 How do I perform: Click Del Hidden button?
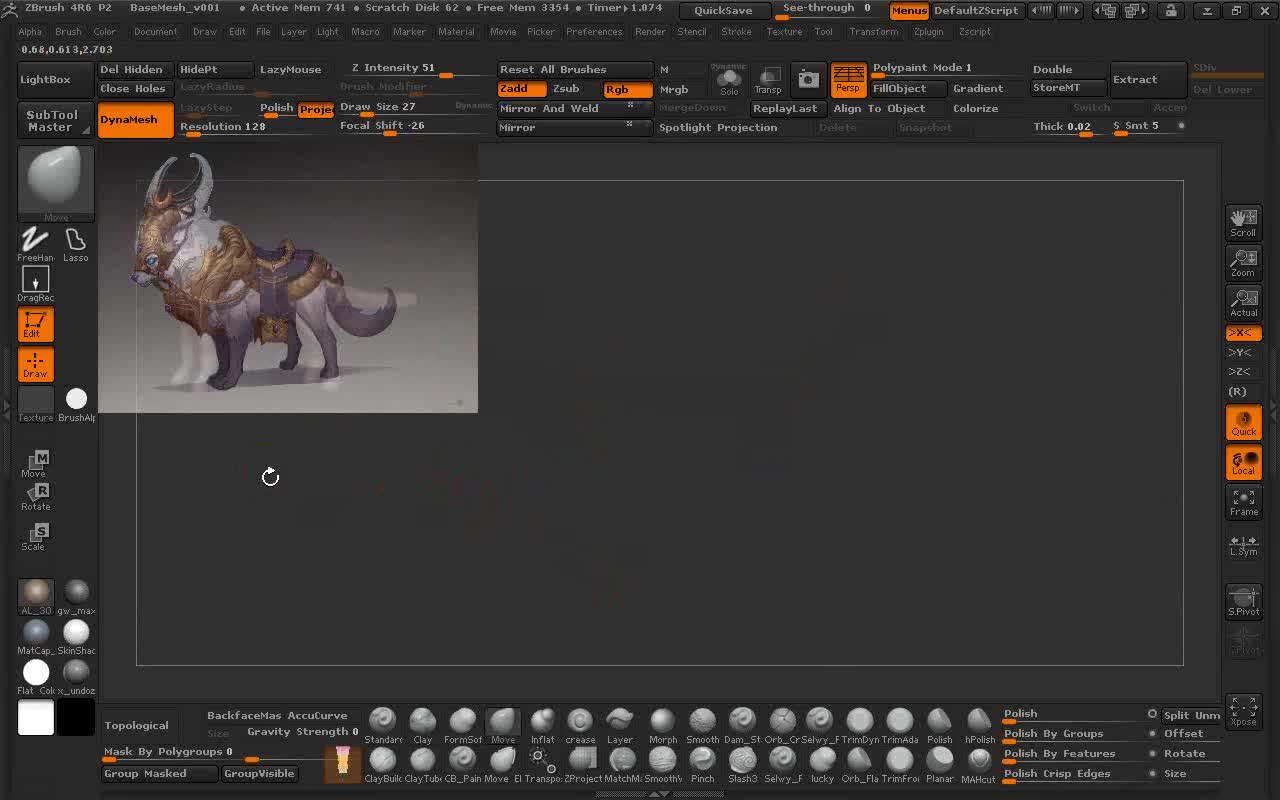135,69
